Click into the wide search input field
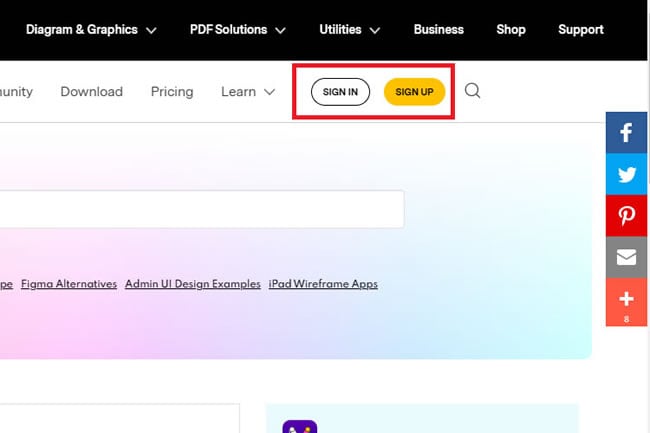The image size is (650, 433). click(200, 209)
